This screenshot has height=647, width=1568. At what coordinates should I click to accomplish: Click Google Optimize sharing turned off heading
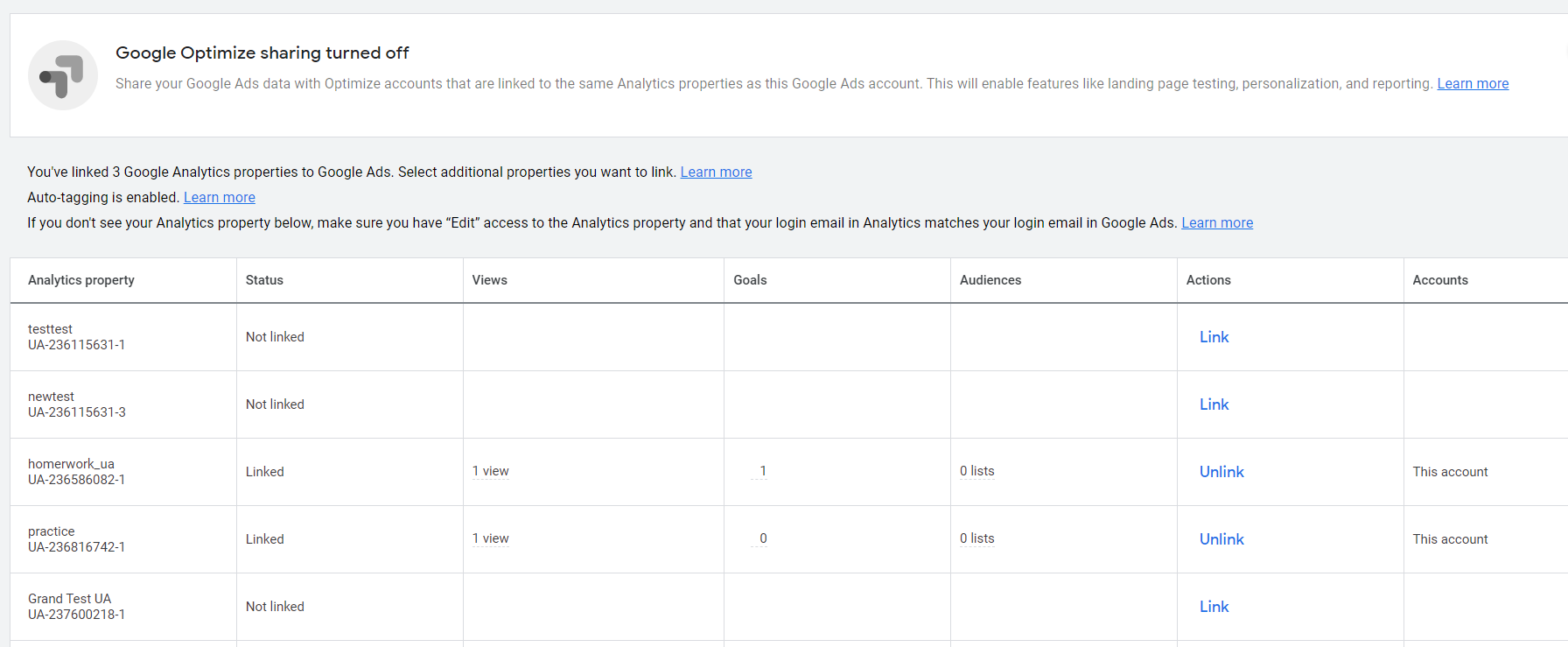tap(262, 53)
